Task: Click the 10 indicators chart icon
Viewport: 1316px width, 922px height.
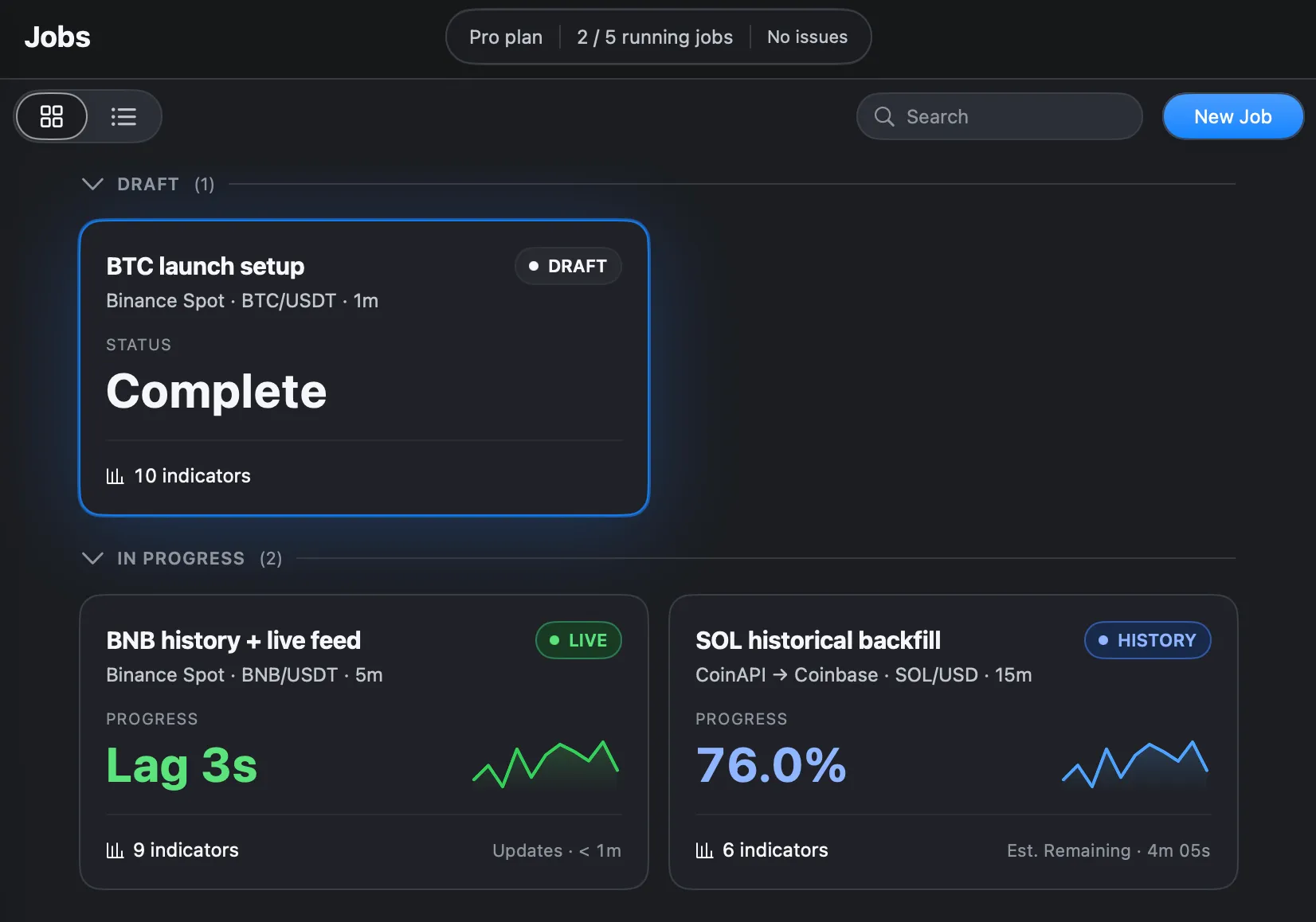Action: (x=116, y=476)
